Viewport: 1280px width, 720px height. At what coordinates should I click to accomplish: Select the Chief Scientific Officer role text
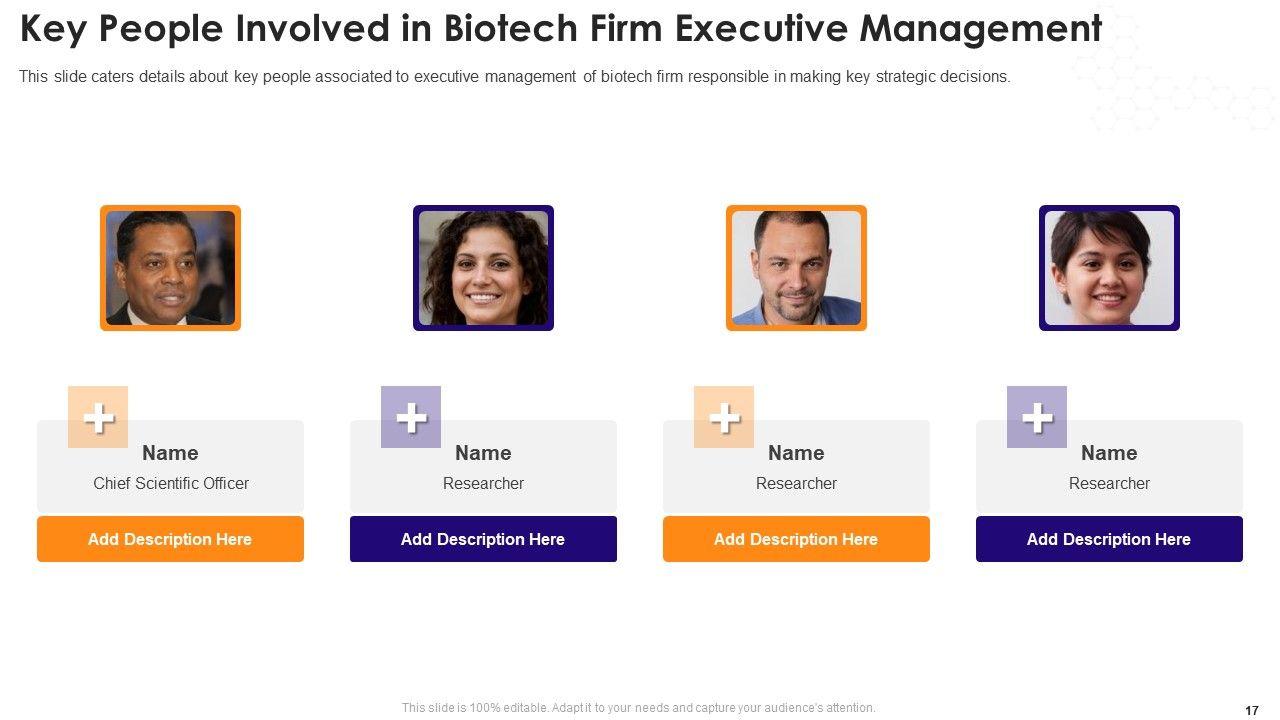point(171,483)
